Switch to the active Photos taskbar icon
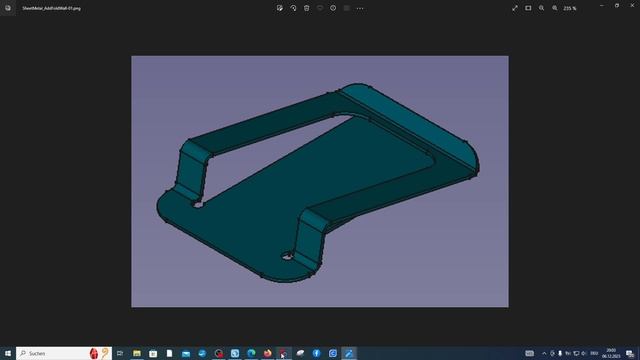The image size is (640, 360). [x=349, y=353]
